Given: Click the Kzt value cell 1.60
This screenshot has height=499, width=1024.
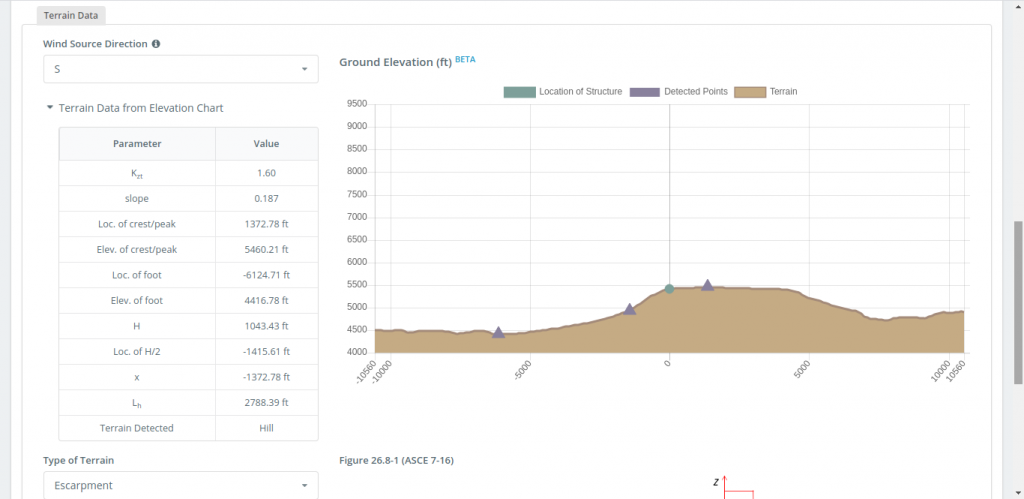Looking at the screenshot, I should pyautogui.click(x=266, y=173).
